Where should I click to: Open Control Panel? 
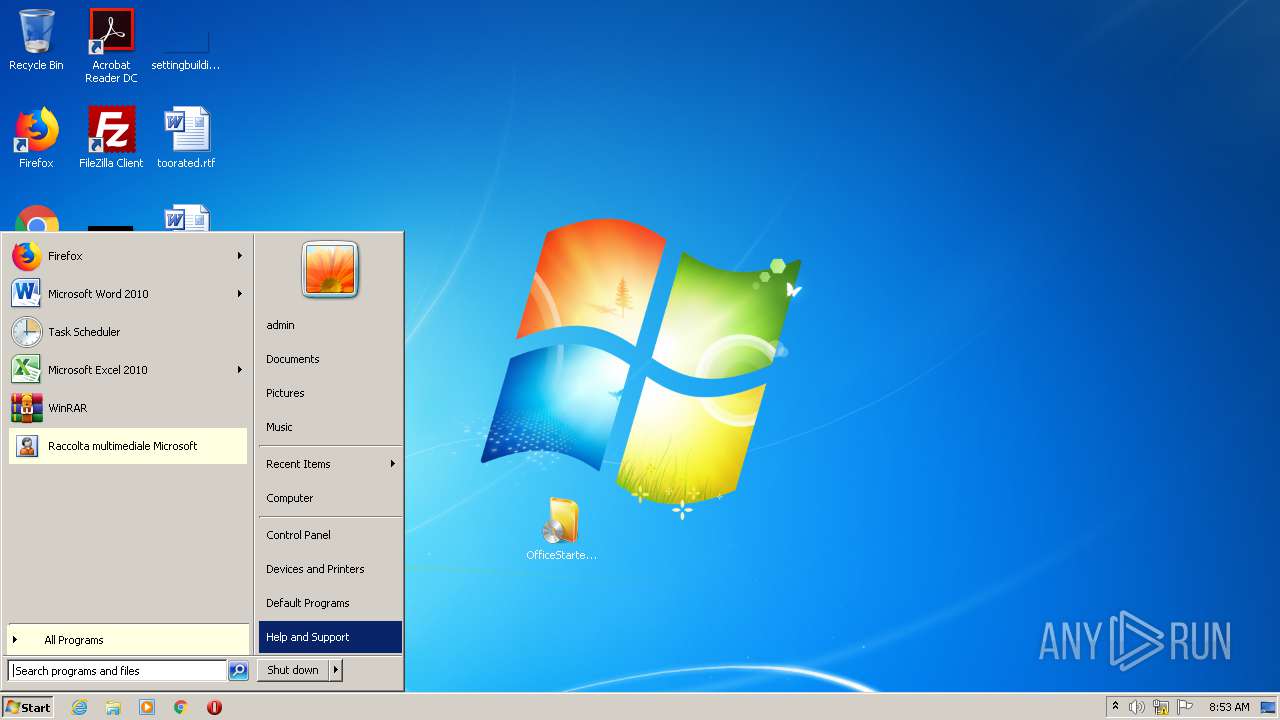pos(330,535)
